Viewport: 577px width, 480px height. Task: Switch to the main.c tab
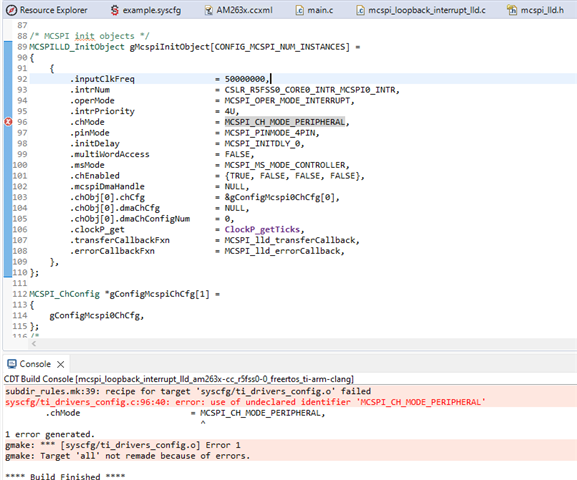pos(320,10)
